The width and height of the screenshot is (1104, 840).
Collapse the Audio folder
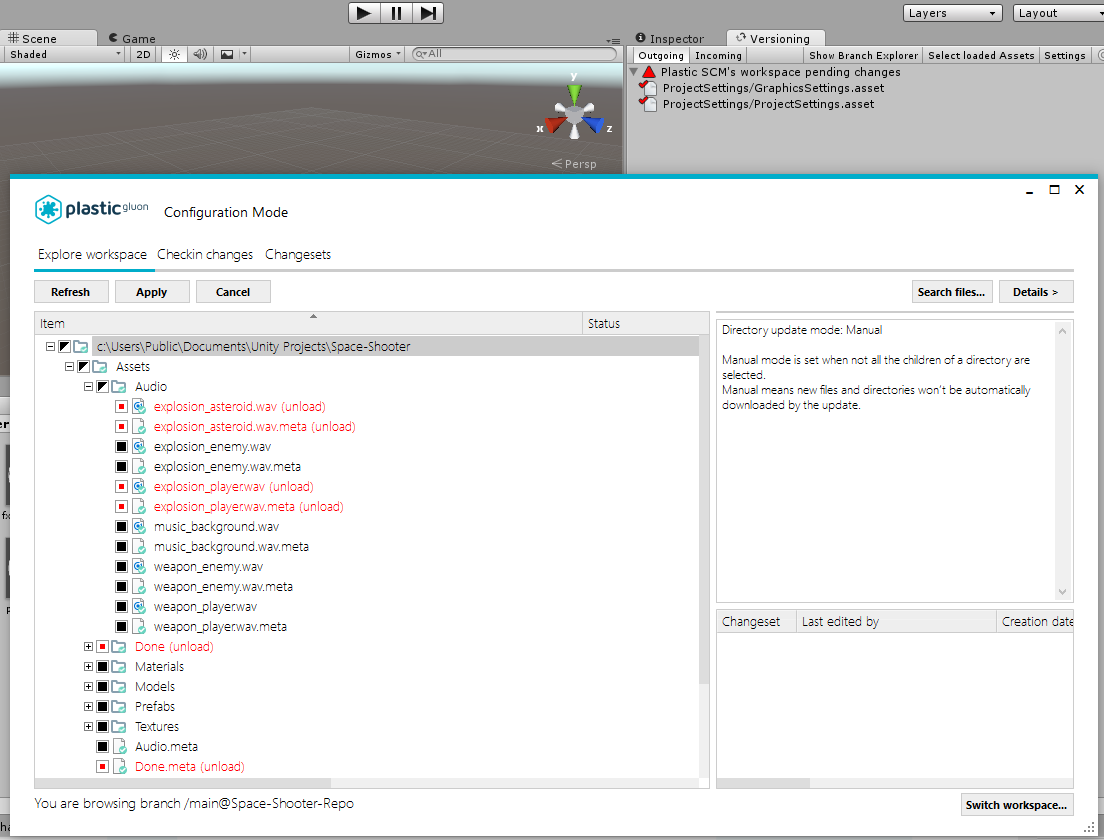[x=88, y=386]
